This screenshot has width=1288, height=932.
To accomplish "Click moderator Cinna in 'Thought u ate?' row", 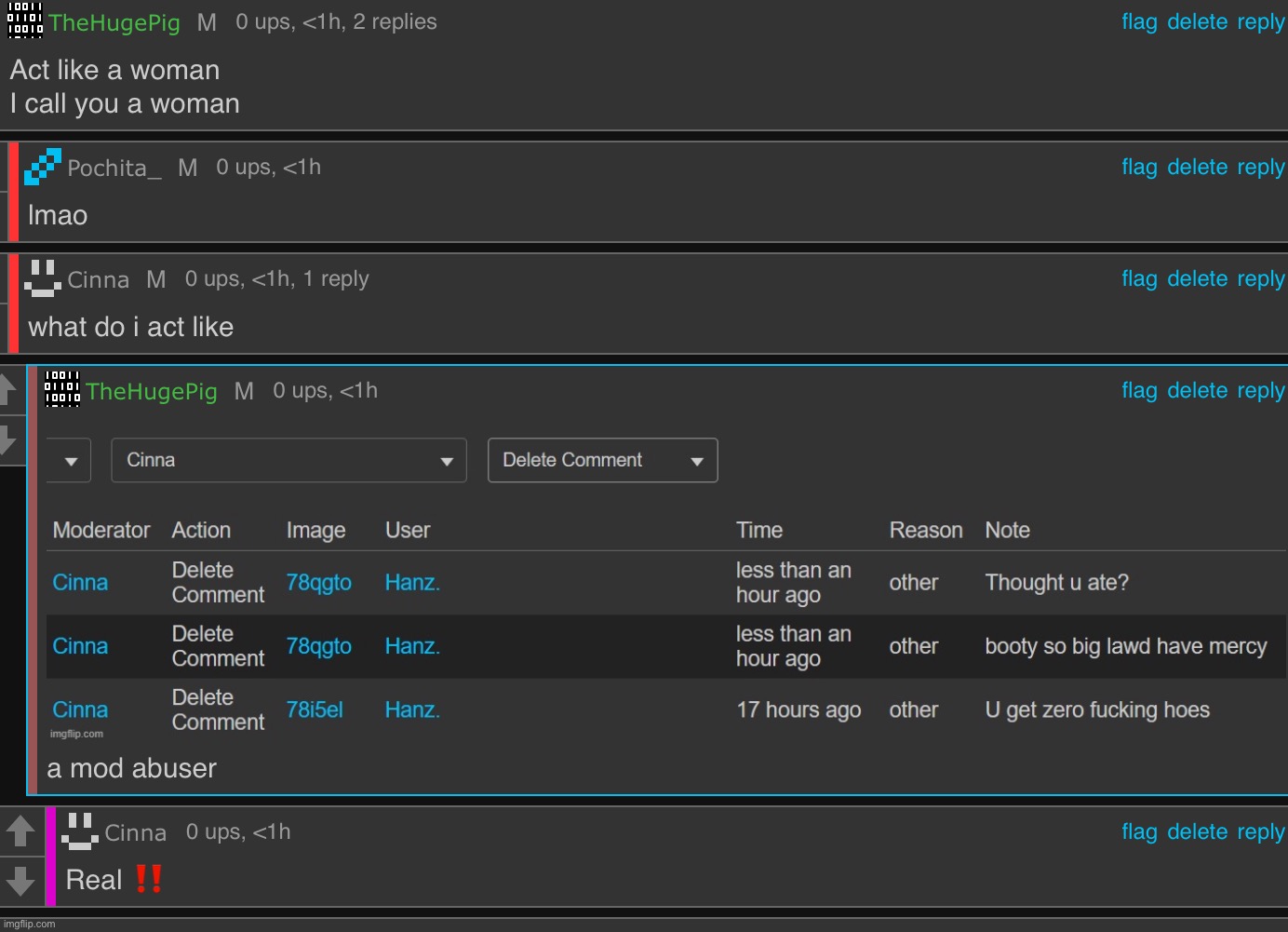I will pos(80,583).
